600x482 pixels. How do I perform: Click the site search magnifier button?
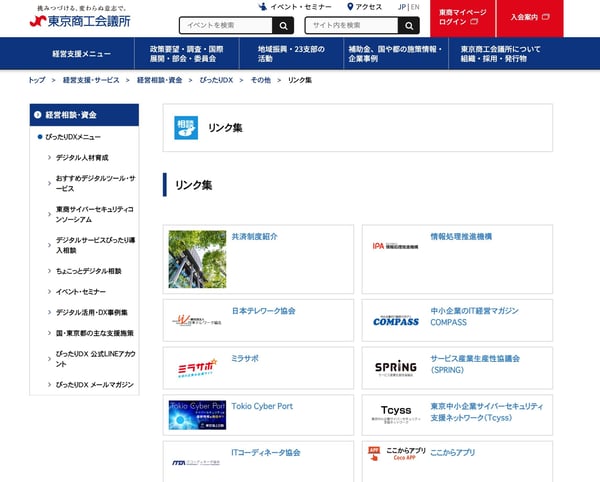click(x=409, y=26)
